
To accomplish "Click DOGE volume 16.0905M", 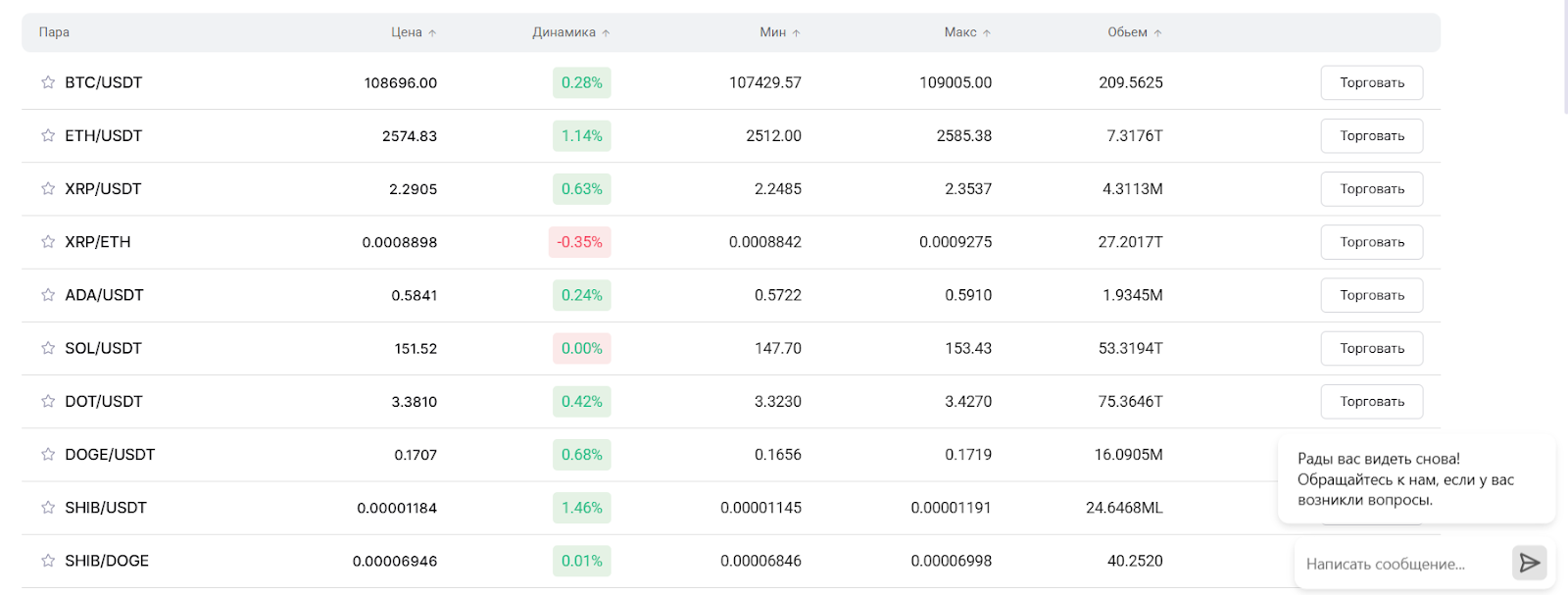I will coord(1128,454).
